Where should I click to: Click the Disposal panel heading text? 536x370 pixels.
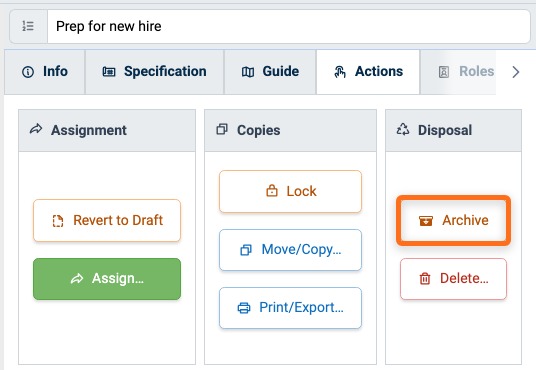click(x=445, y=130)
